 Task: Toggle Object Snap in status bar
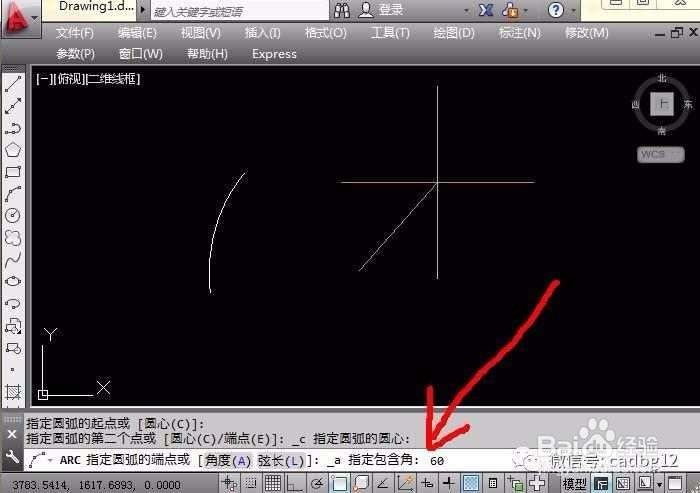(339, 484)
